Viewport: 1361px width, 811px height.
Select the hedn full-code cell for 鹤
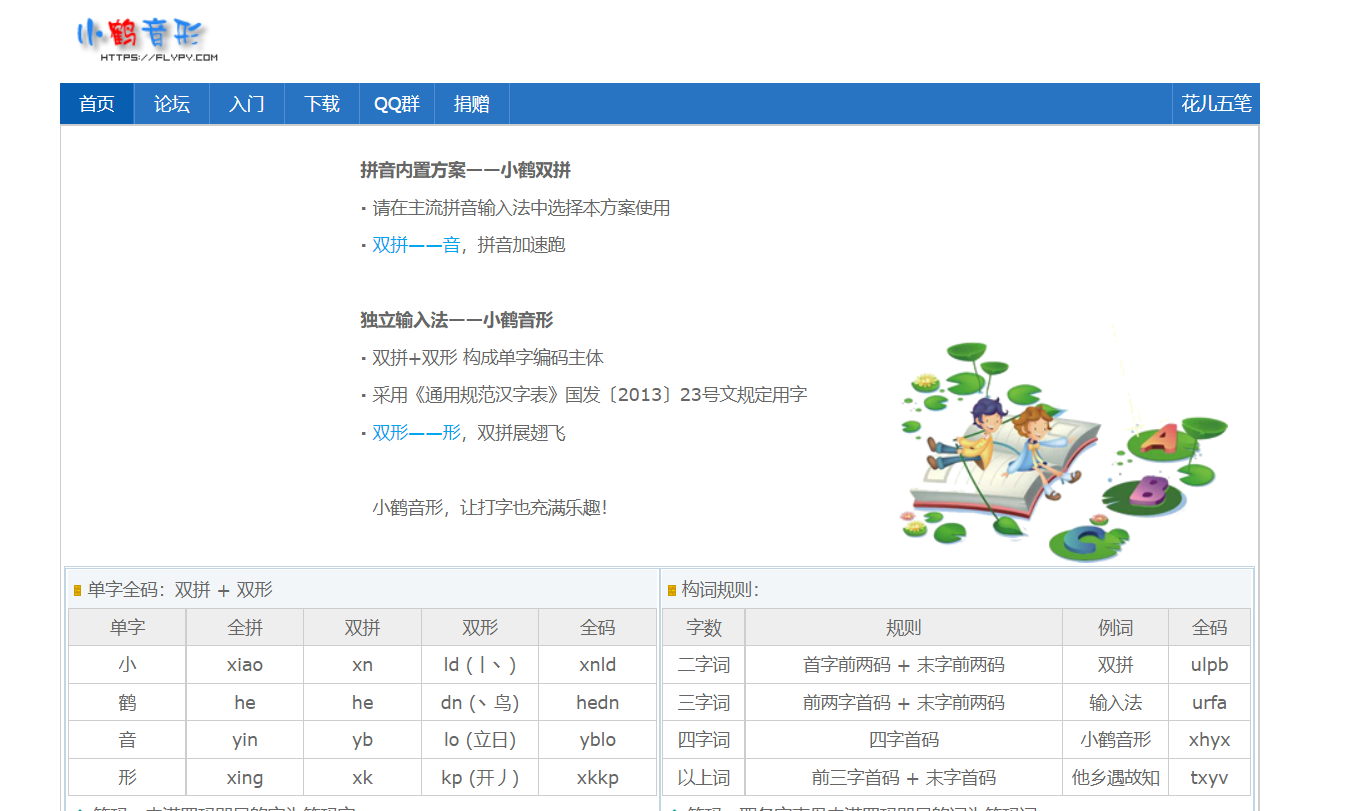click(597, 702)
